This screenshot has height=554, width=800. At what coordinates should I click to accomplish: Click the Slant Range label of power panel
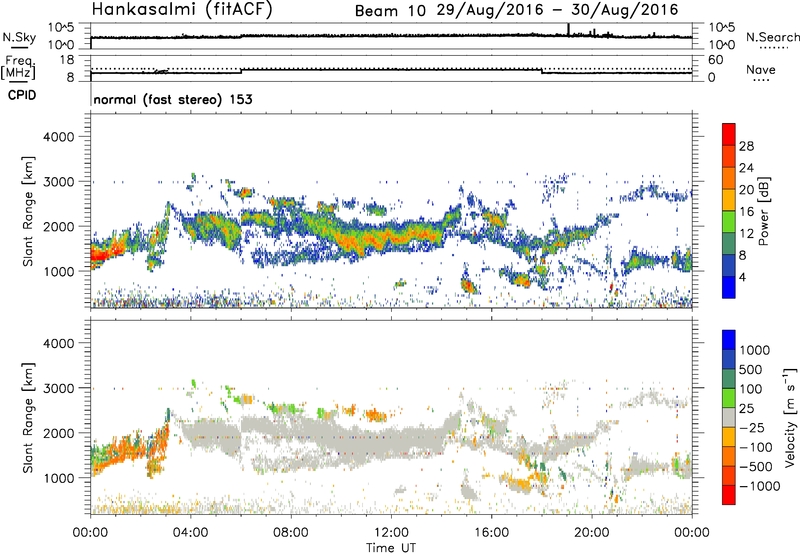click(28, 211)
